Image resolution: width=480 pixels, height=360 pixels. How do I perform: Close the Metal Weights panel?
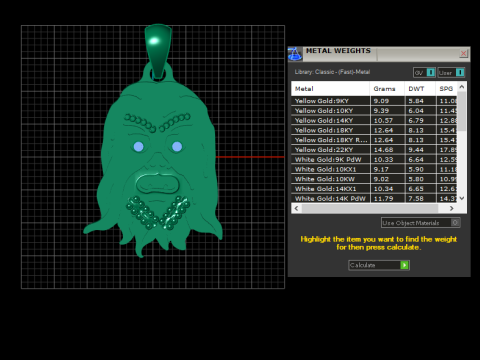[x=463, y=53]
